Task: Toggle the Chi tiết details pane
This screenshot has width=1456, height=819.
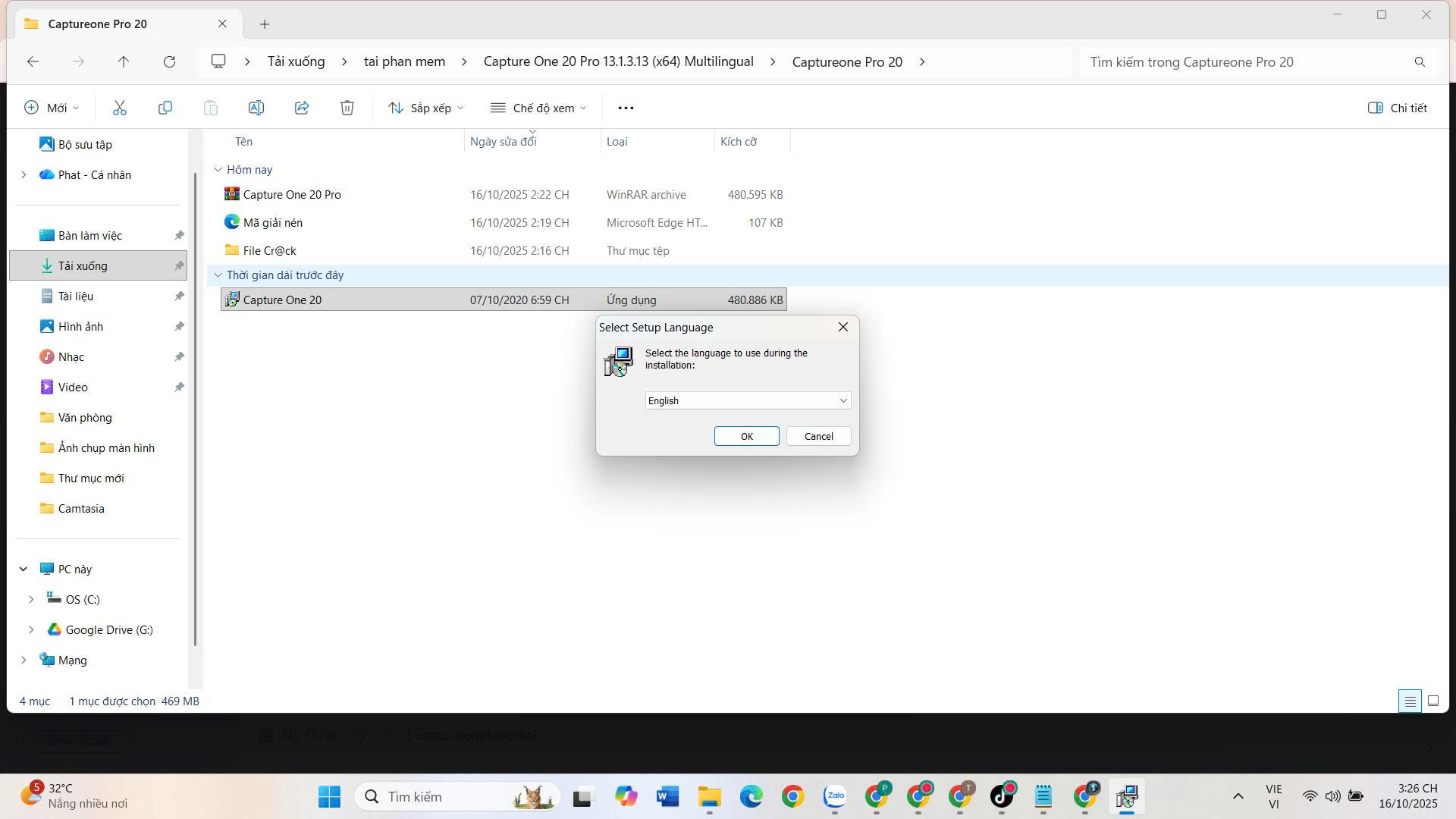Action: pyautogui.click(x=1397, y=108)
